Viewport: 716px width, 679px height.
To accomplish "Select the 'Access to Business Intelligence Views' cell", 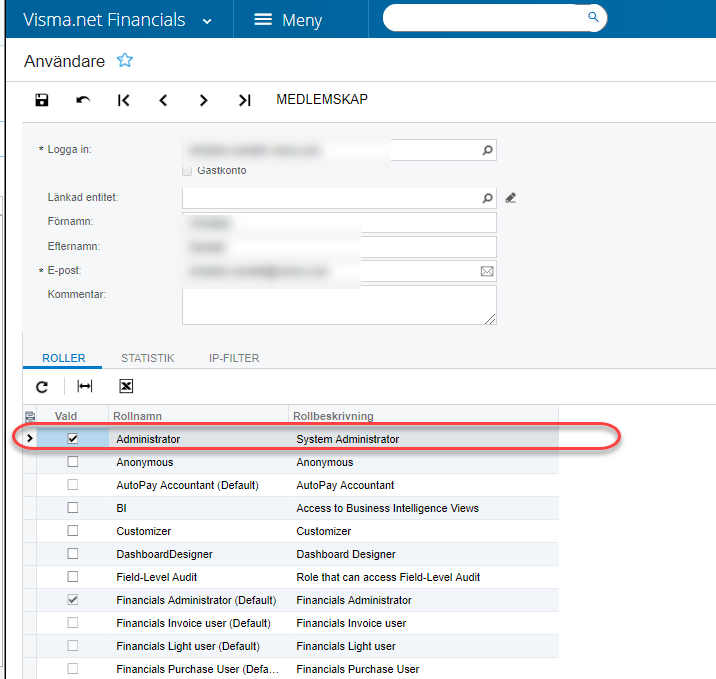I will [423, 508].
